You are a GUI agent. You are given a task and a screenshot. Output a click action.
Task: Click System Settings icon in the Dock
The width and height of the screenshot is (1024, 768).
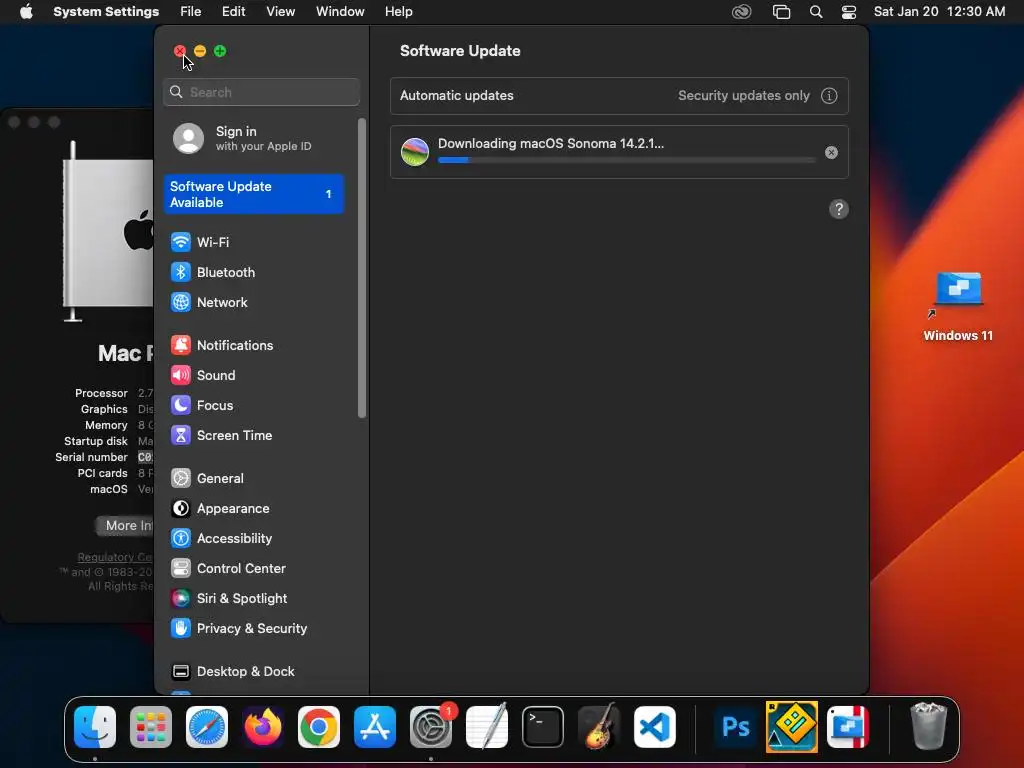431,727
